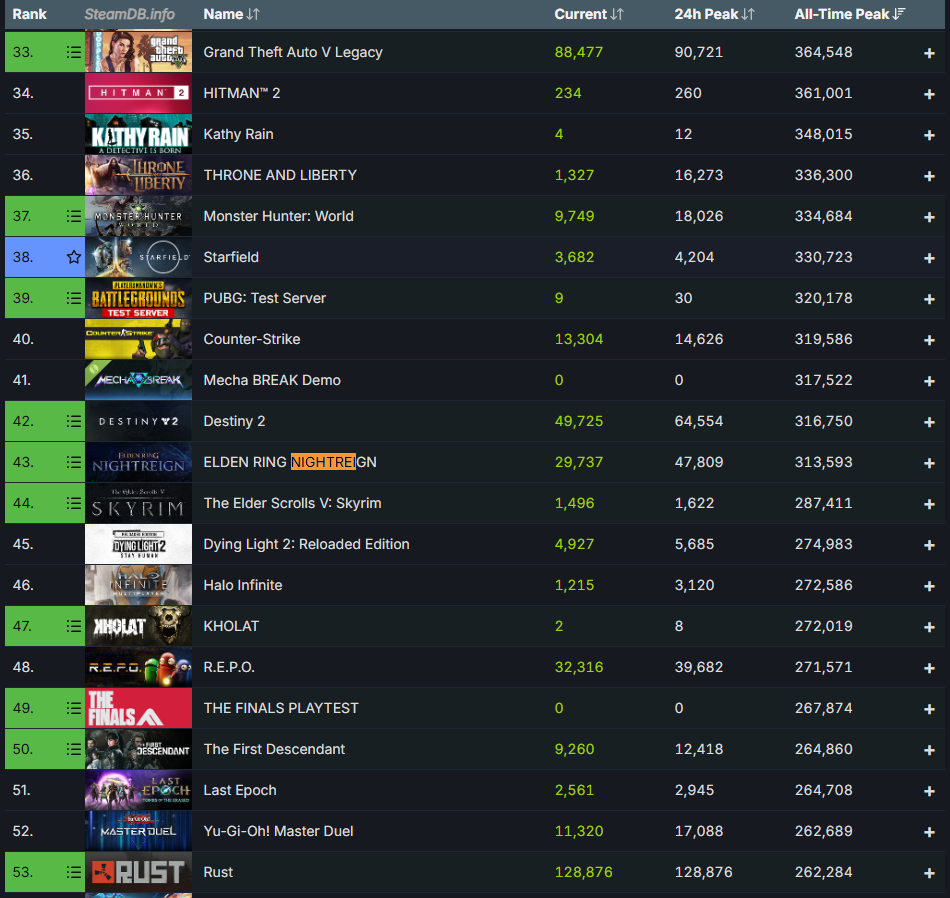Screen dimensions: 950x898
Task: Click Counter-Strike 24h peak 14,626
Action: 699,339
